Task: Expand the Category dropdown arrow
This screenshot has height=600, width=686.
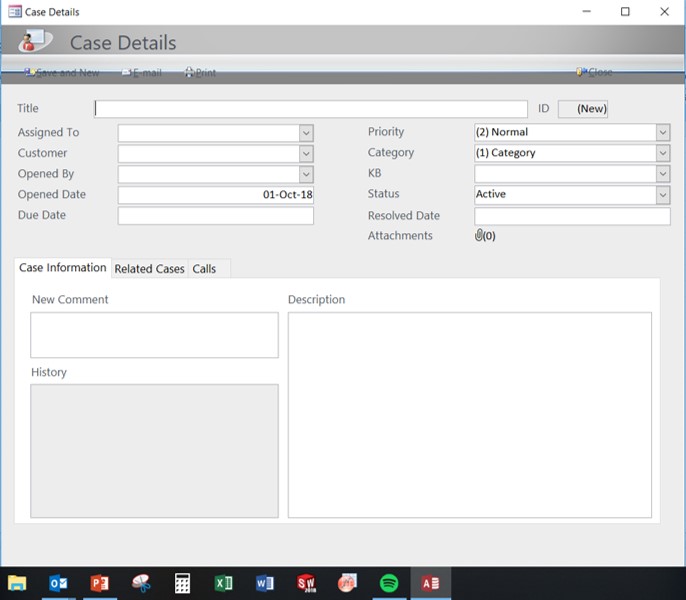Action: point(663,153)
